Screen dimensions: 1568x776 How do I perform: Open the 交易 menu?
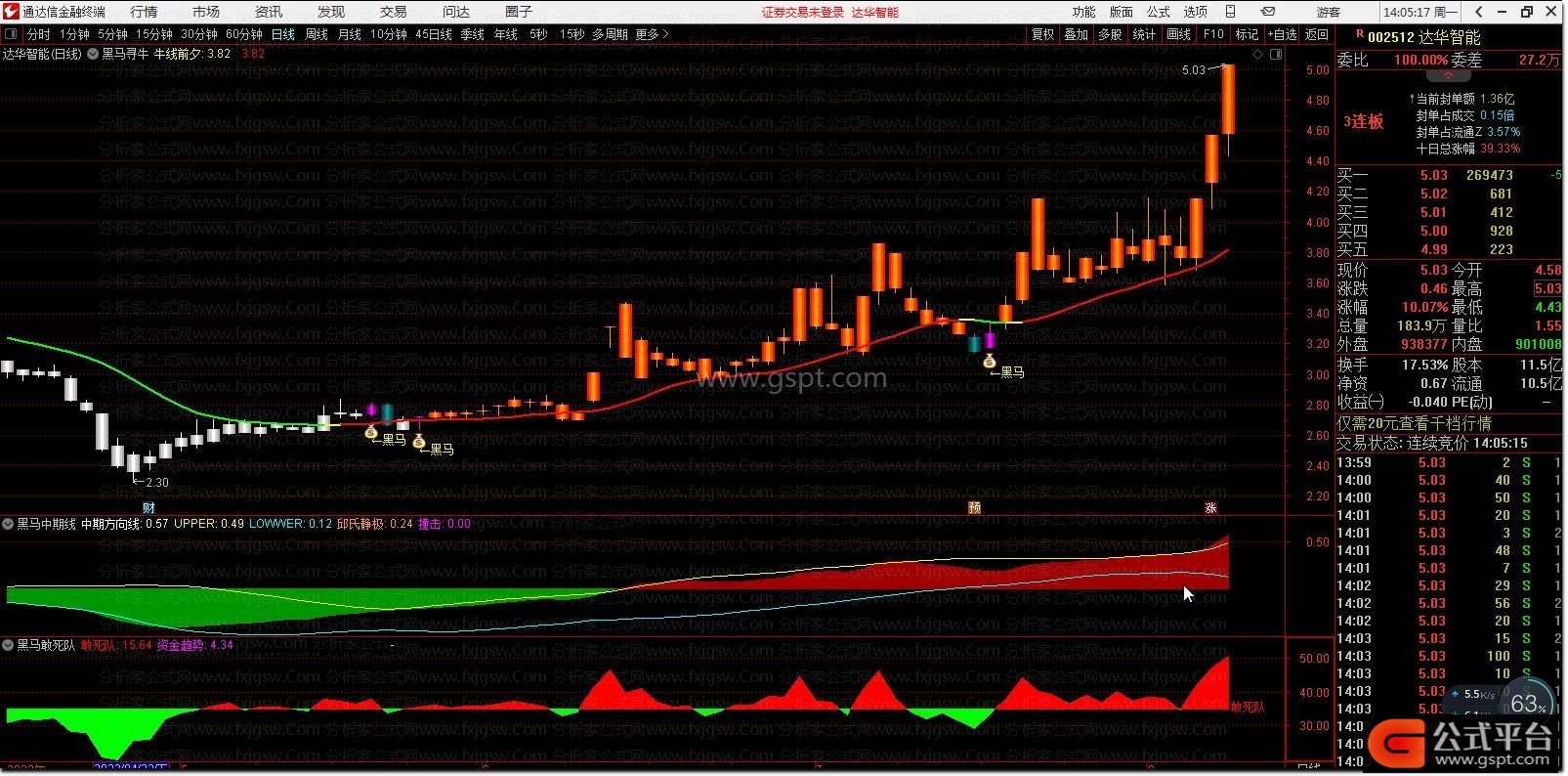(x=394, y=12)
